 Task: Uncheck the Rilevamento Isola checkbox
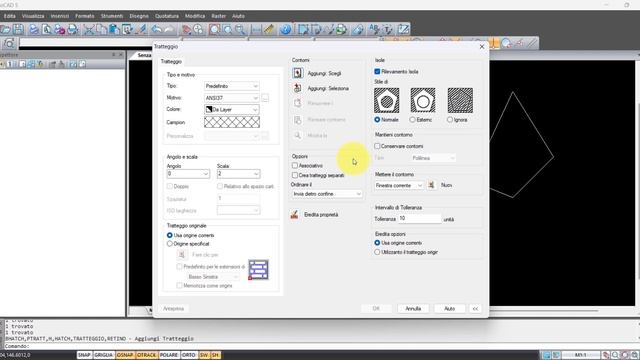(x=377, y=71)
